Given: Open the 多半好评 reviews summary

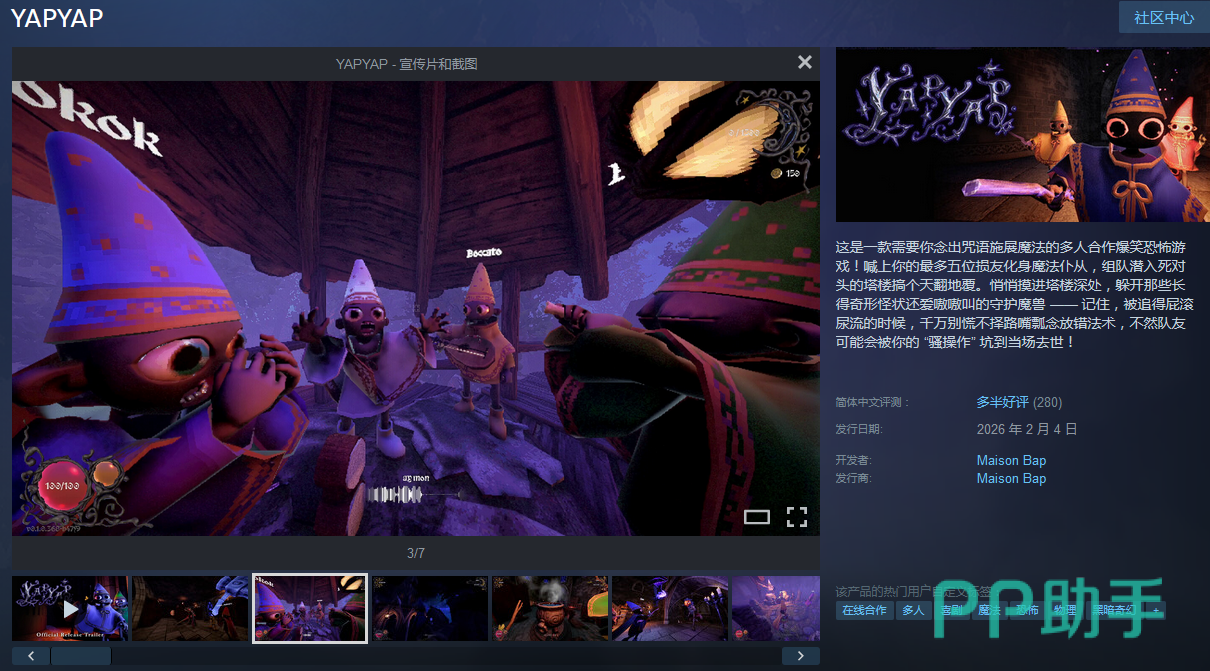Looking at the screenshot, I should coord(1002,402).
